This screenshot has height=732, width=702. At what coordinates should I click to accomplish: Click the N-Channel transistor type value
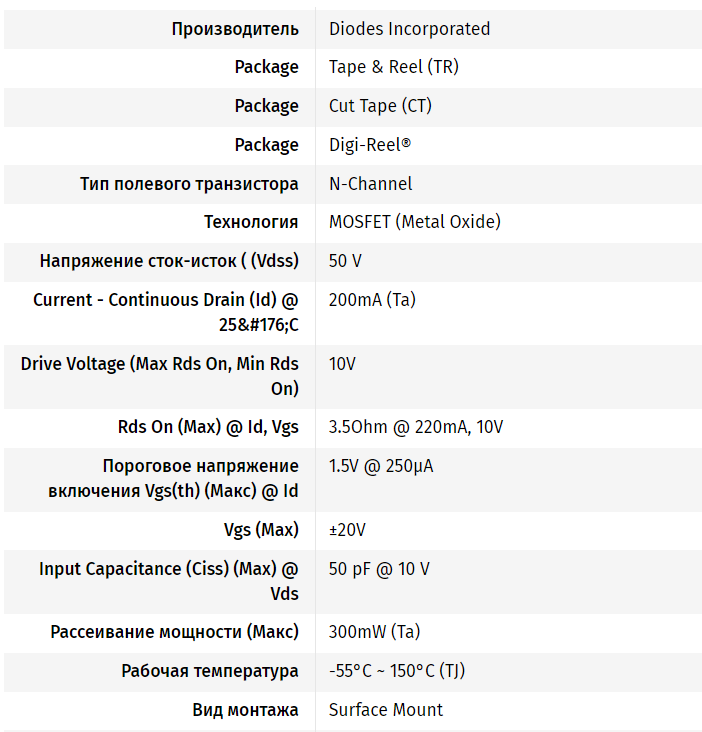click(x=370, y=184)
